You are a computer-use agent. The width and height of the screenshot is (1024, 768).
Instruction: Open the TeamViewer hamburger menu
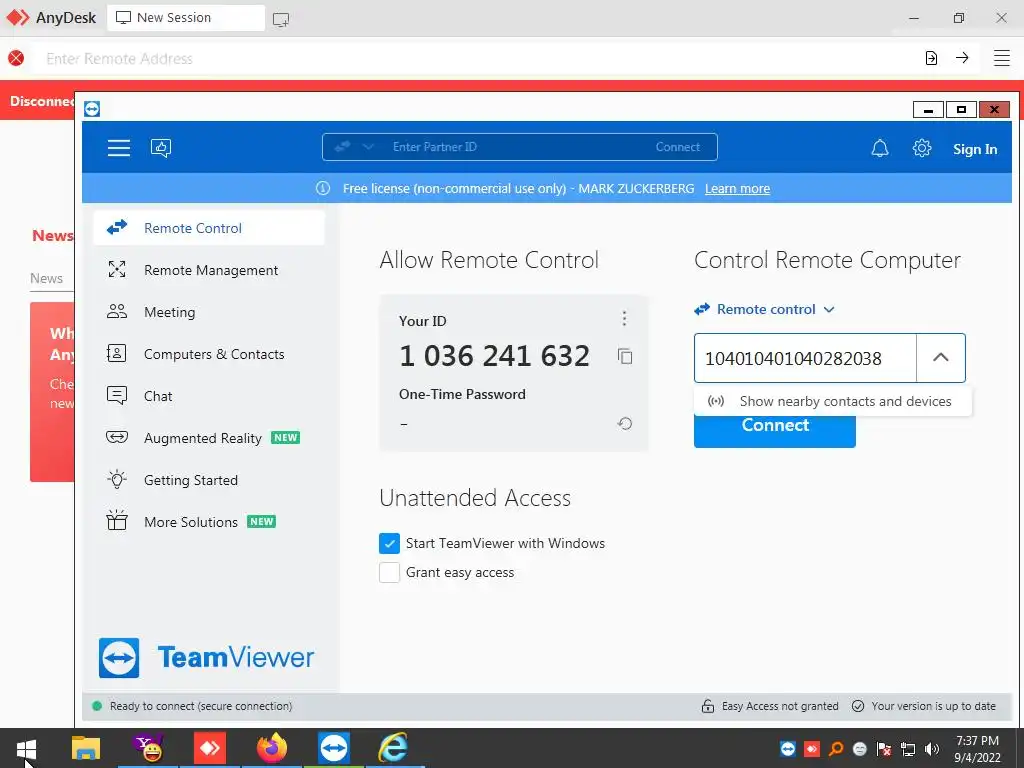(x=119, y=148)
